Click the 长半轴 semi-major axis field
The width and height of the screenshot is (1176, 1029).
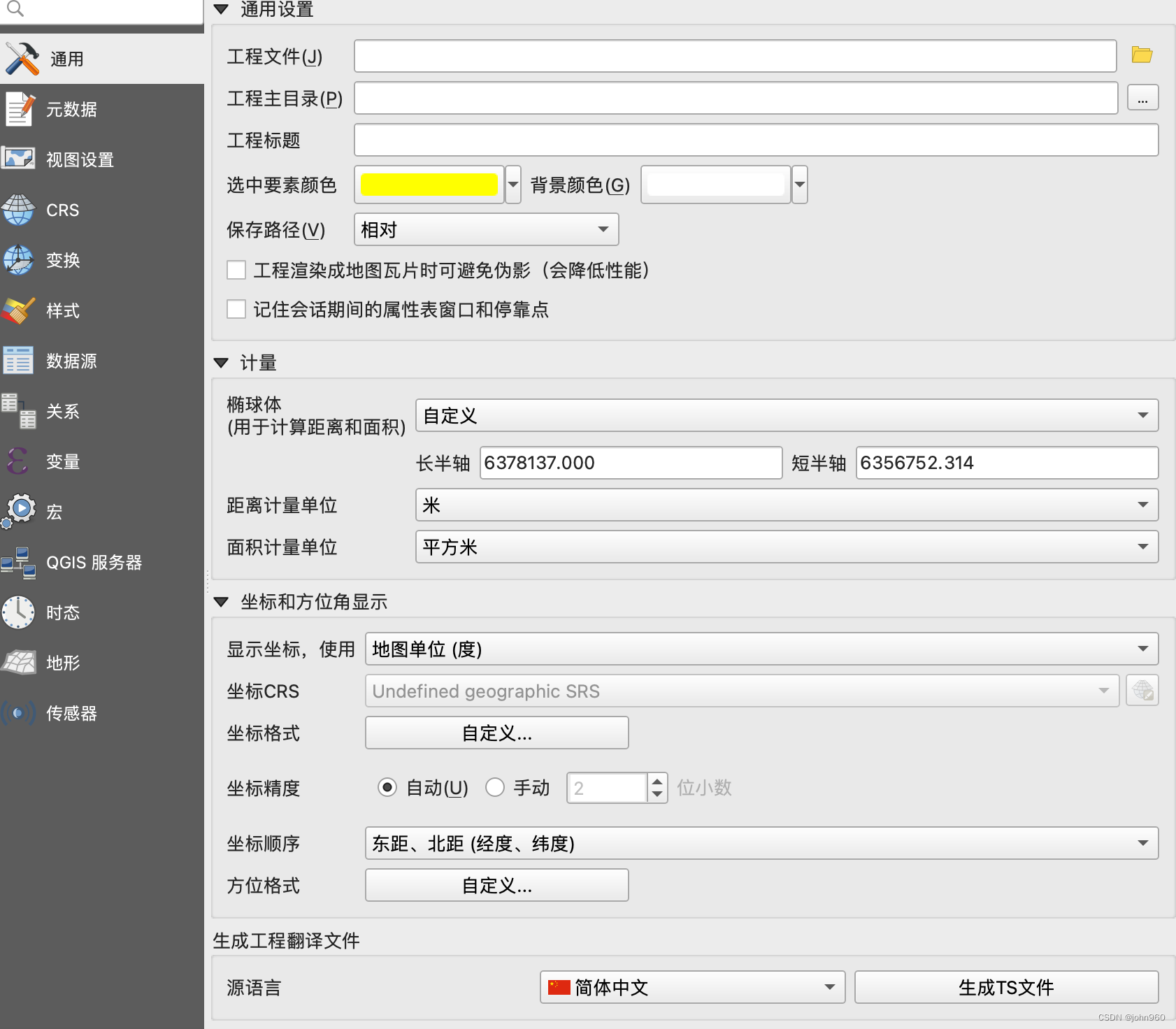click(x=631, y=463)
